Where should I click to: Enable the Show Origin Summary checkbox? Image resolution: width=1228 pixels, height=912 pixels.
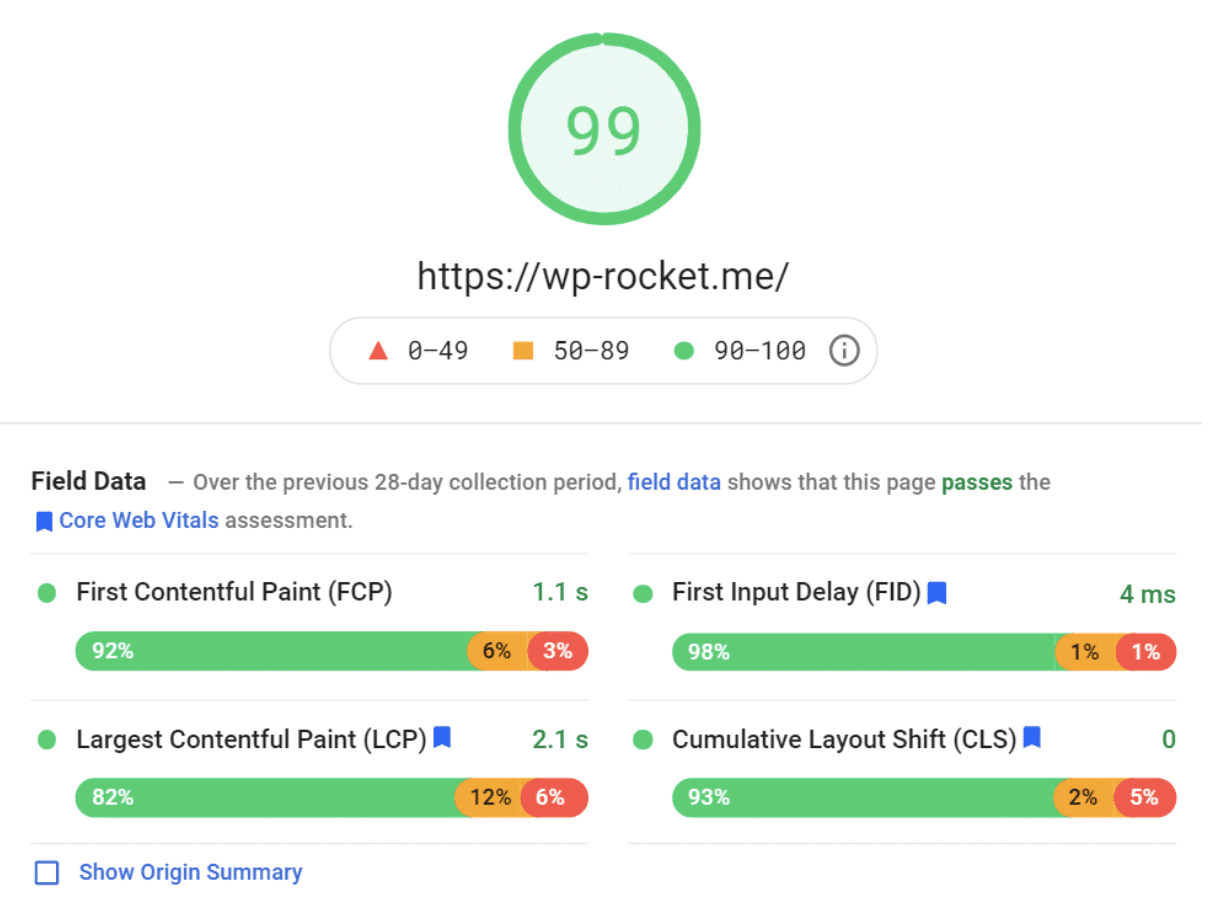pos(47,873)
